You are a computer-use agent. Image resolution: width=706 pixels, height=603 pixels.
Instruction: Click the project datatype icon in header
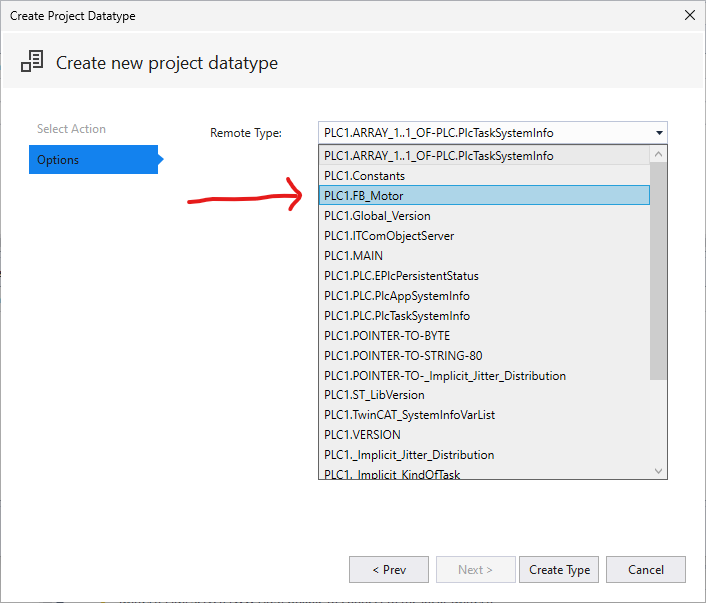tap(32, 61)
